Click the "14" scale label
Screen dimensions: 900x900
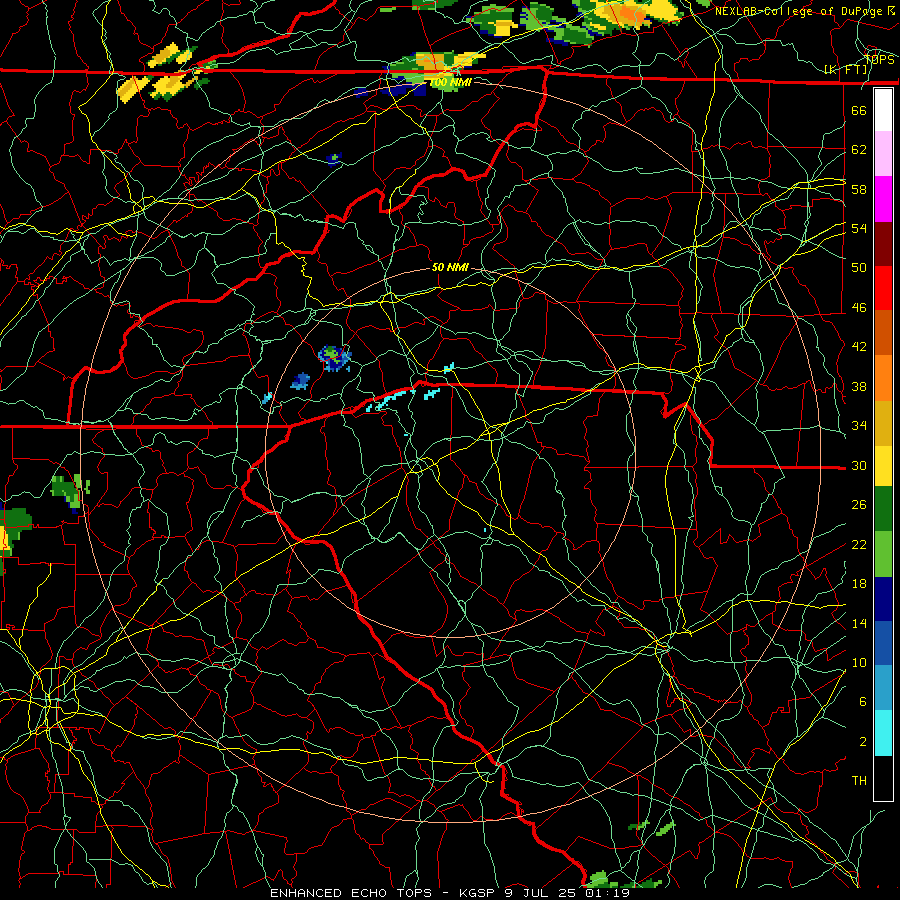[859, 623]
